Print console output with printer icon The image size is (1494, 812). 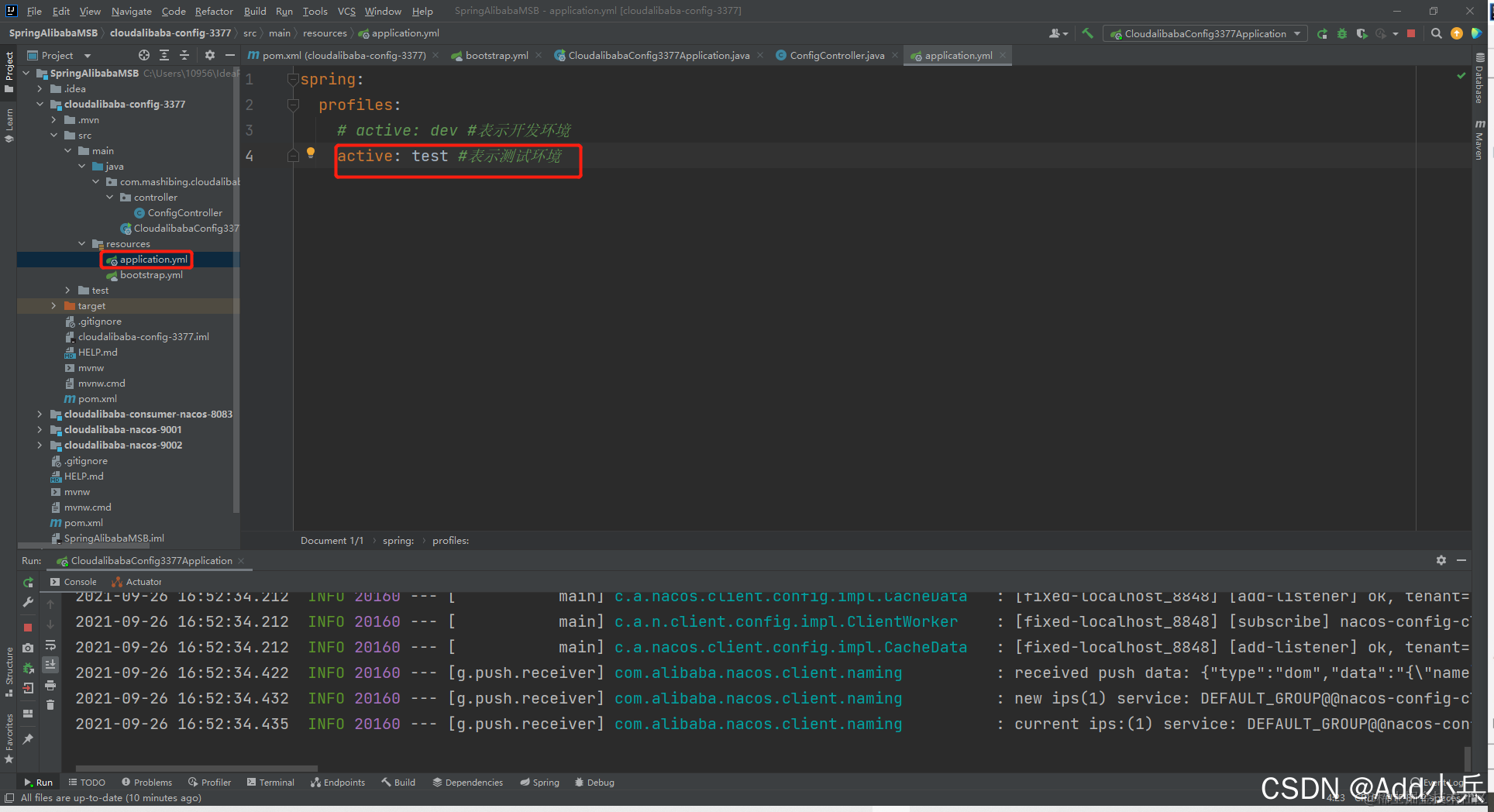click(x=50, y=685)
